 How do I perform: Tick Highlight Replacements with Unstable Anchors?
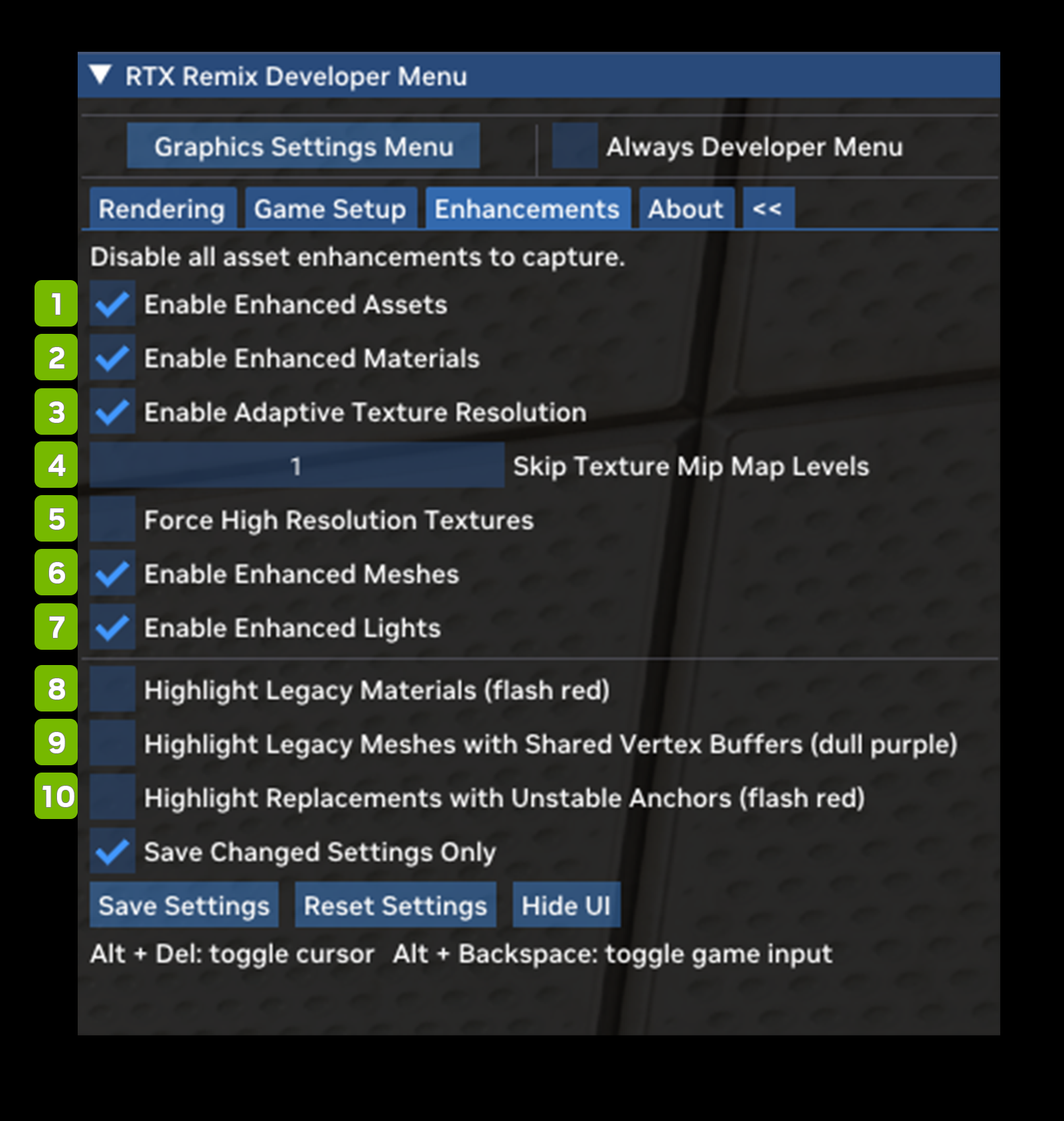[x=113, y=798]
